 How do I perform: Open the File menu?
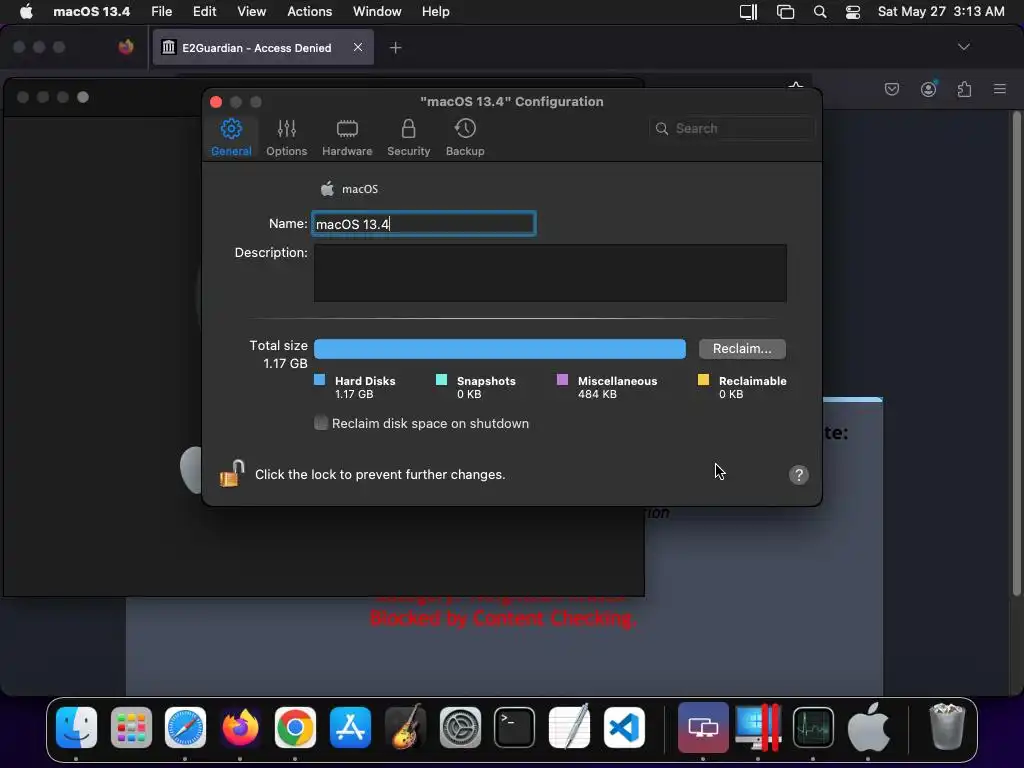[161, 12]
